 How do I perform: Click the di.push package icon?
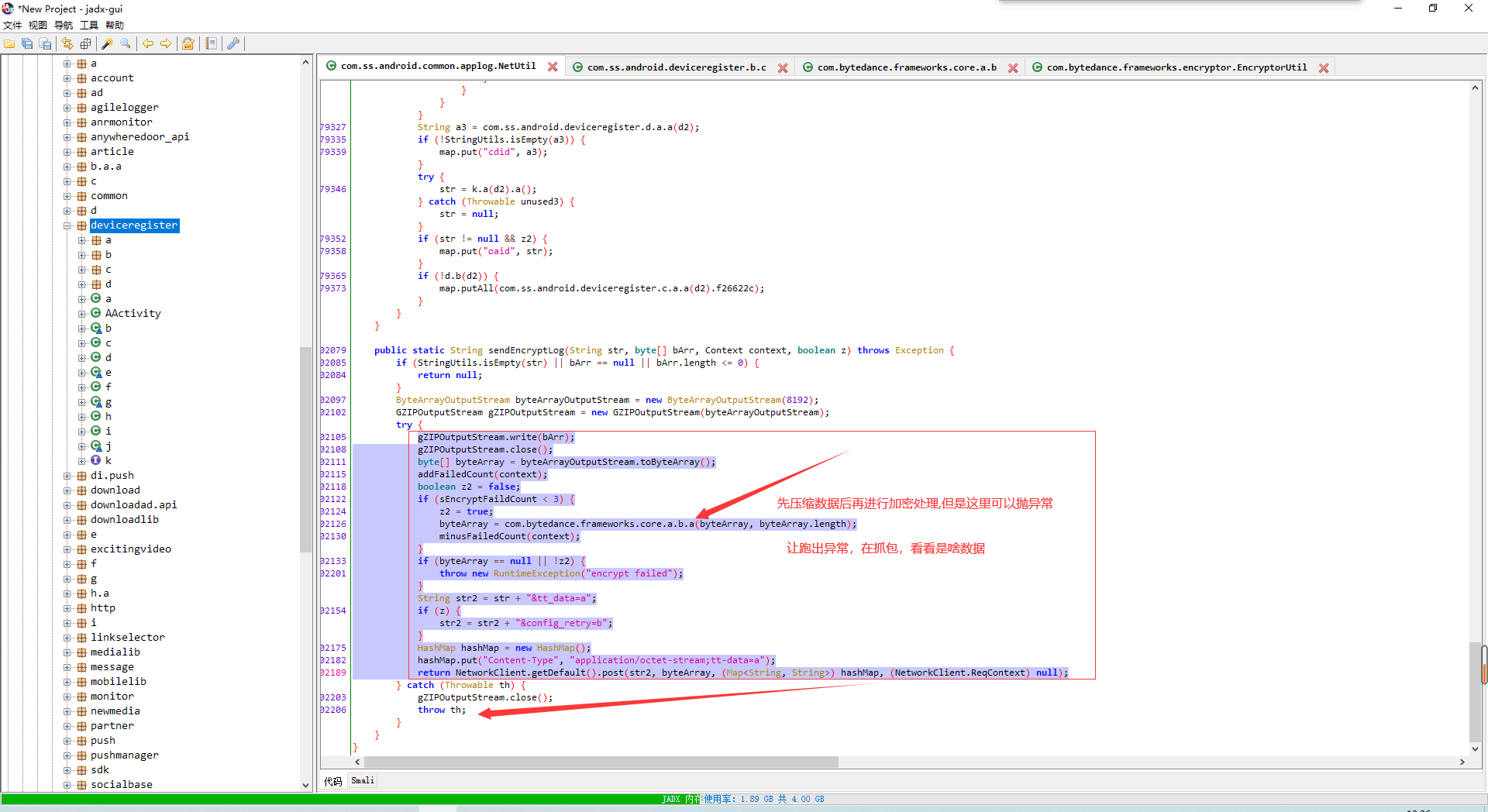pos(81,476)
